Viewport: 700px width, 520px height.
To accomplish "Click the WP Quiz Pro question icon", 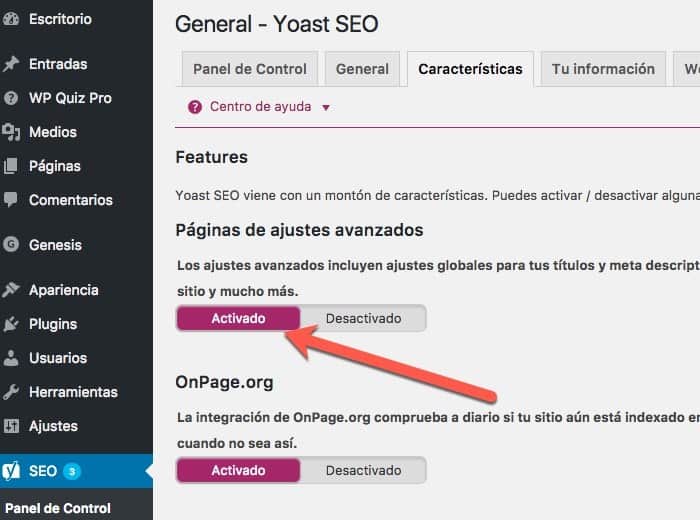I will (11, 98).
